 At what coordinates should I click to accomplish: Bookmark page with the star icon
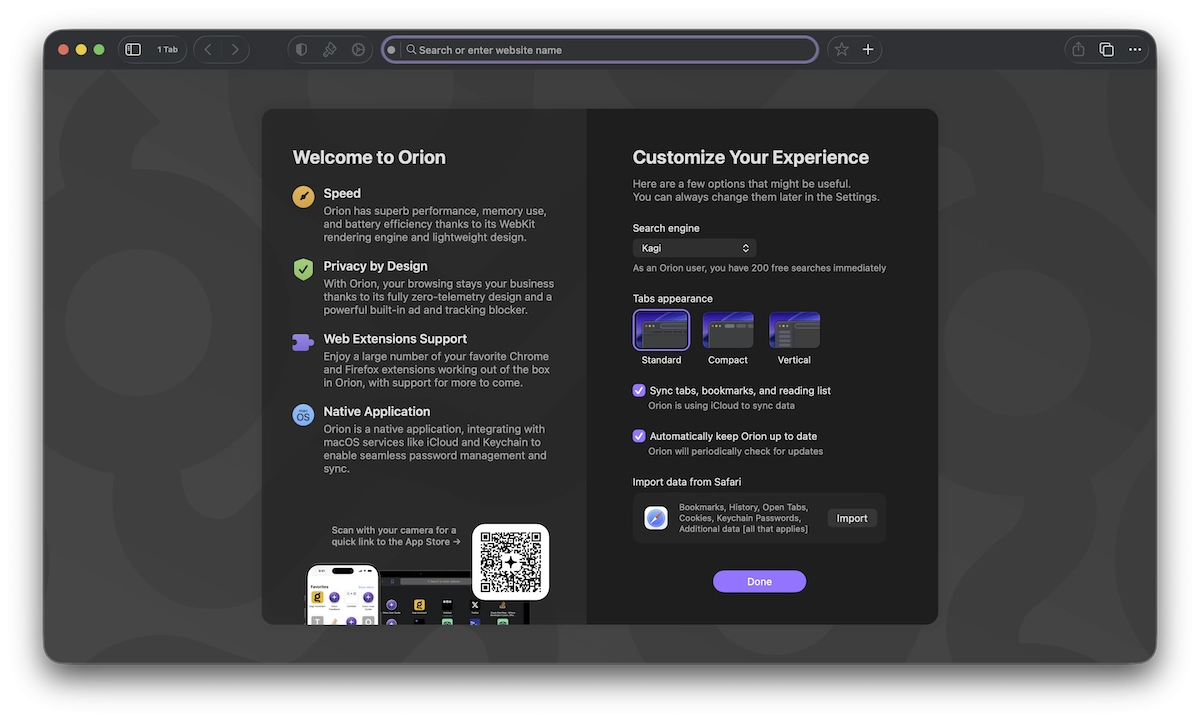[841, 50]
